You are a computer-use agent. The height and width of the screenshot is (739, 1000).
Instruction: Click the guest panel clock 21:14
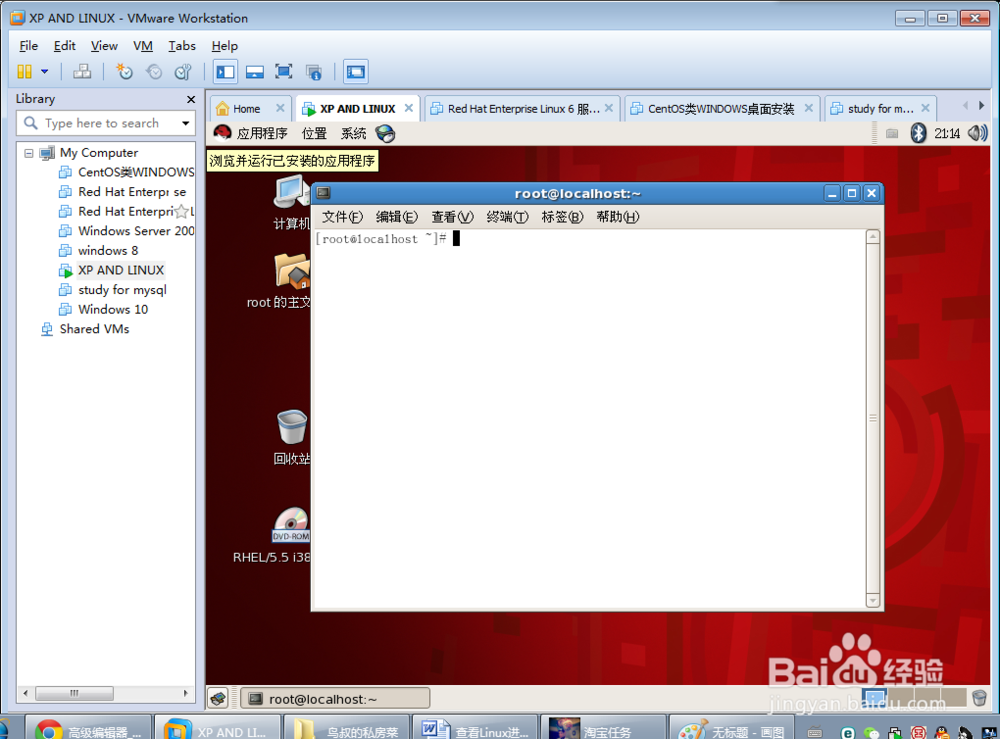tap(946, 133)
